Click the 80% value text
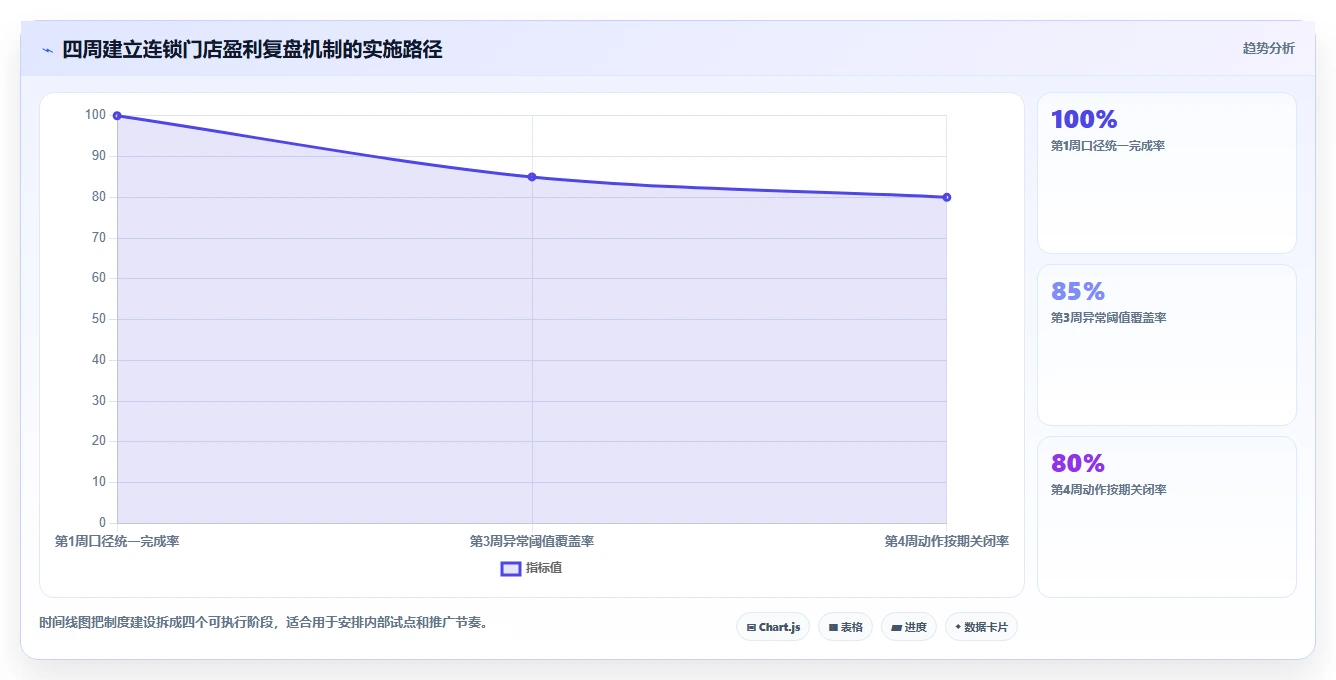The height and width of the screenshot is (680, 1336). coord(1078,463)
